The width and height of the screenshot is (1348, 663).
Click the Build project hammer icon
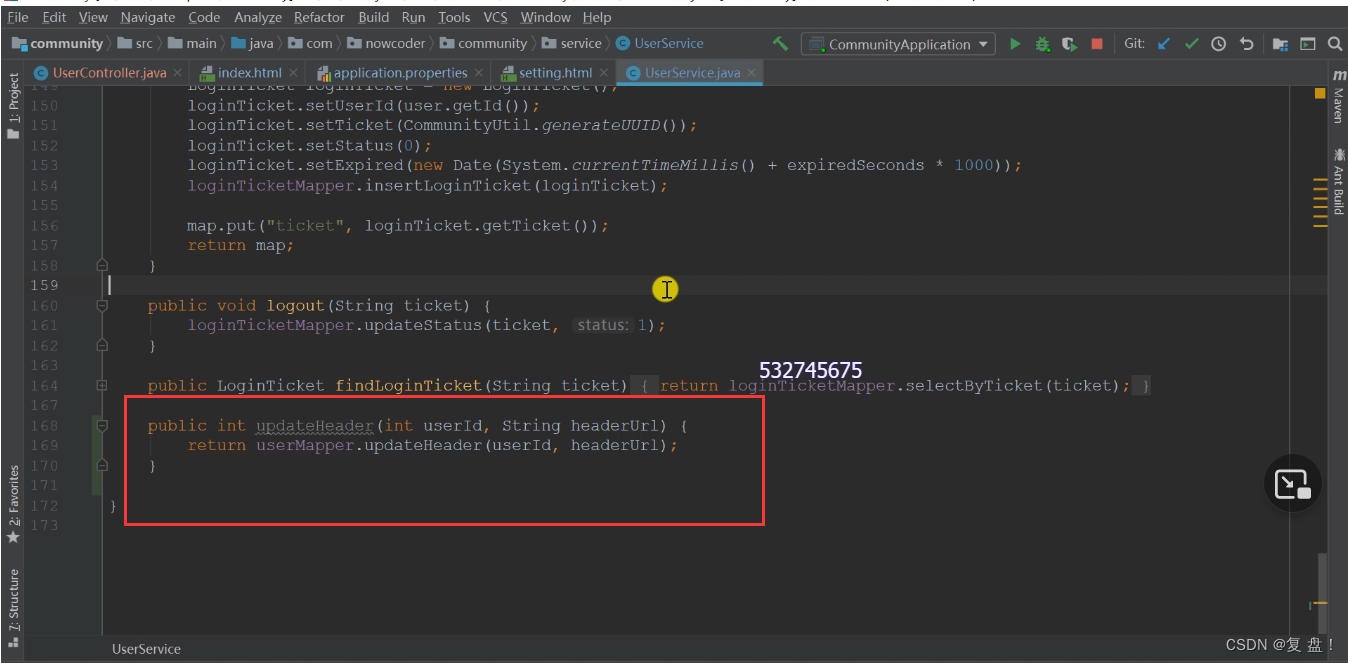[781, 44]
